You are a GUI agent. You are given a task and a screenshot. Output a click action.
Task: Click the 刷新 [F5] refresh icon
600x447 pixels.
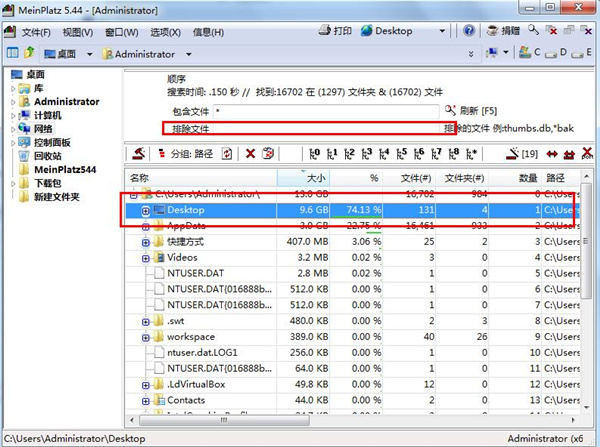[x=451, y=110]
